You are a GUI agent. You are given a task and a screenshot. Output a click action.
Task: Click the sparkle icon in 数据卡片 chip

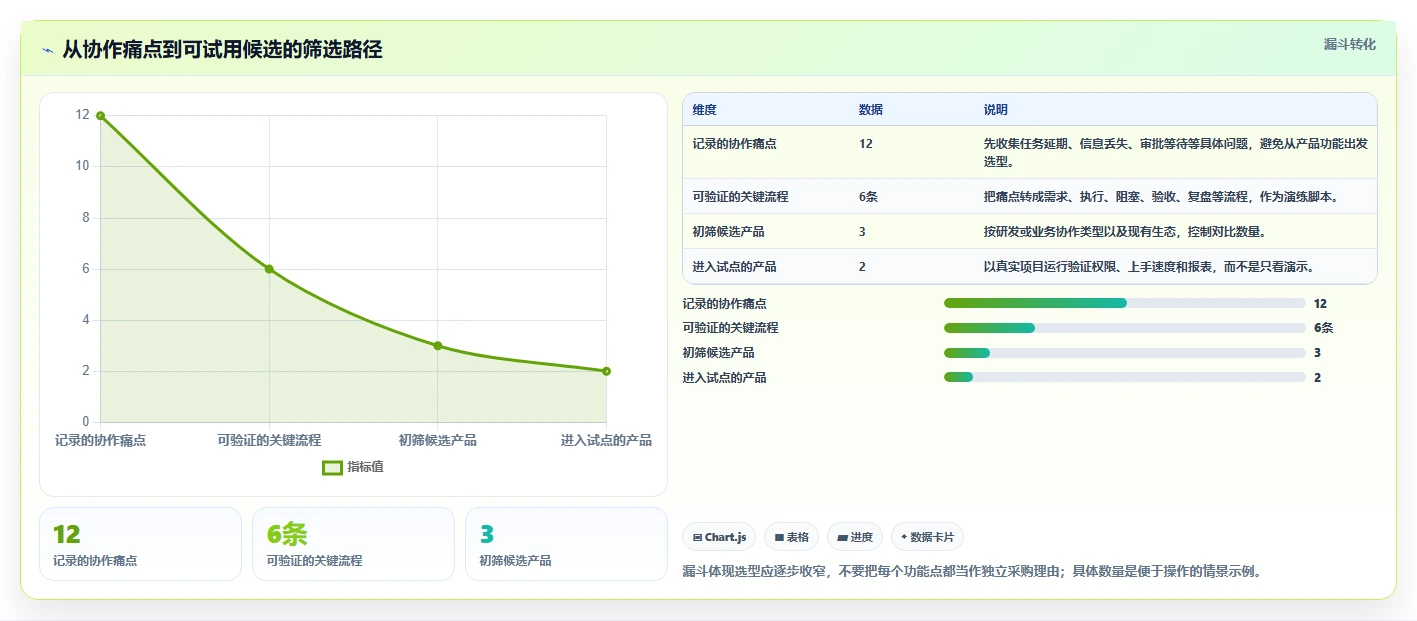(x=904, y=537)
